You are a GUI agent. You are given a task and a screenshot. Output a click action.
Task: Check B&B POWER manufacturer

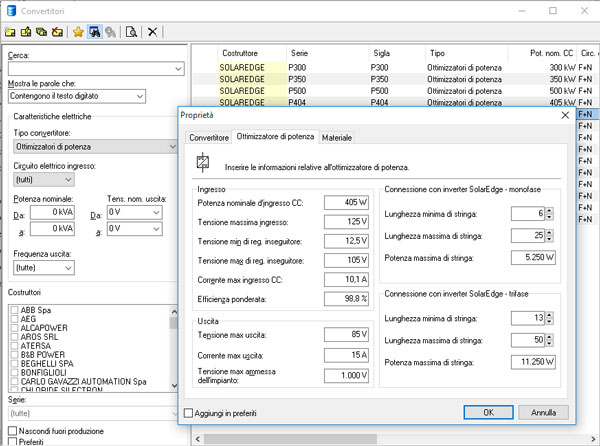tap(15, 355)
